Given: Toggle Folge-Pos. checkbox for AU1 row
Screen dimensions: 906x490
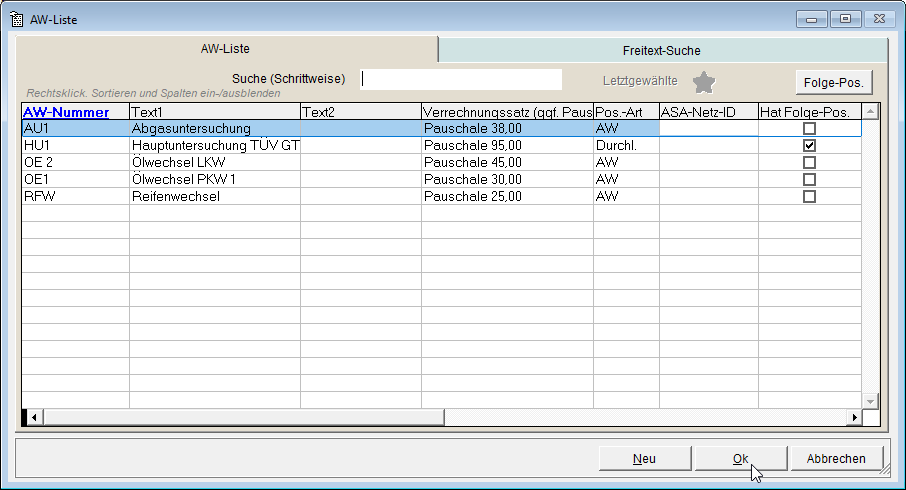Looking at the screenshot, I should pos(810,128).
